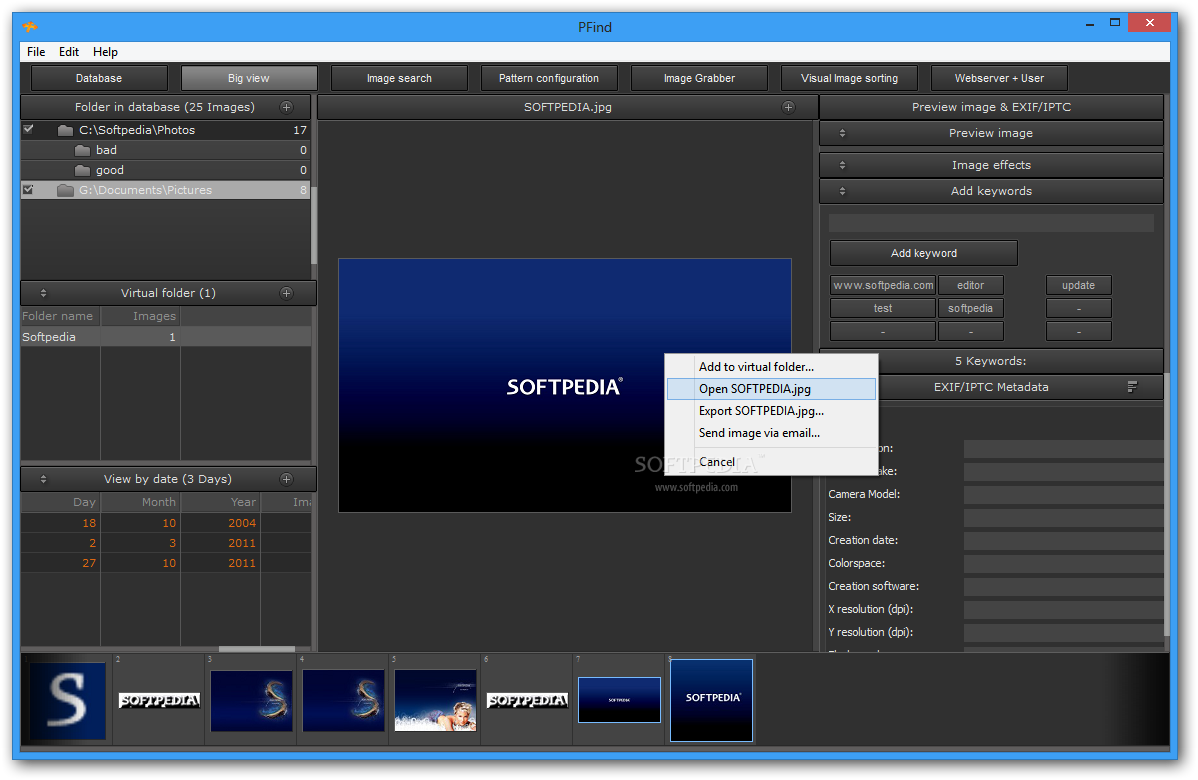Uncheck the G:\Documents\Pictures folder checkbox

28,189
